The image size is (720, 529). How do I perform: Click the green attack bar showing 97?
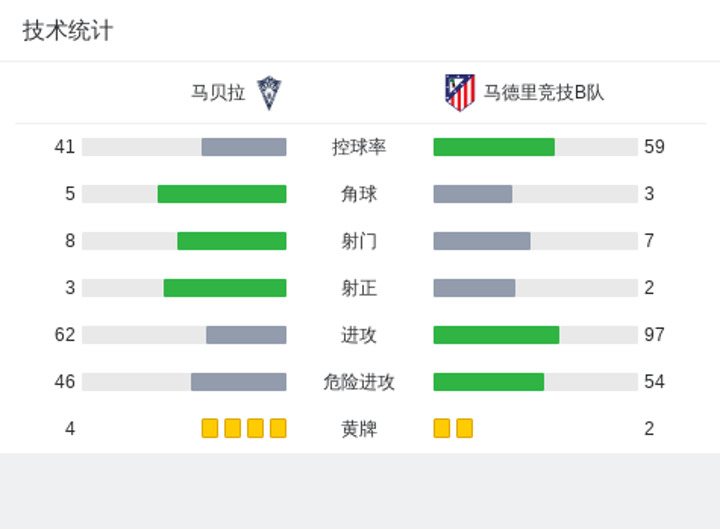[x=496, y=335]
